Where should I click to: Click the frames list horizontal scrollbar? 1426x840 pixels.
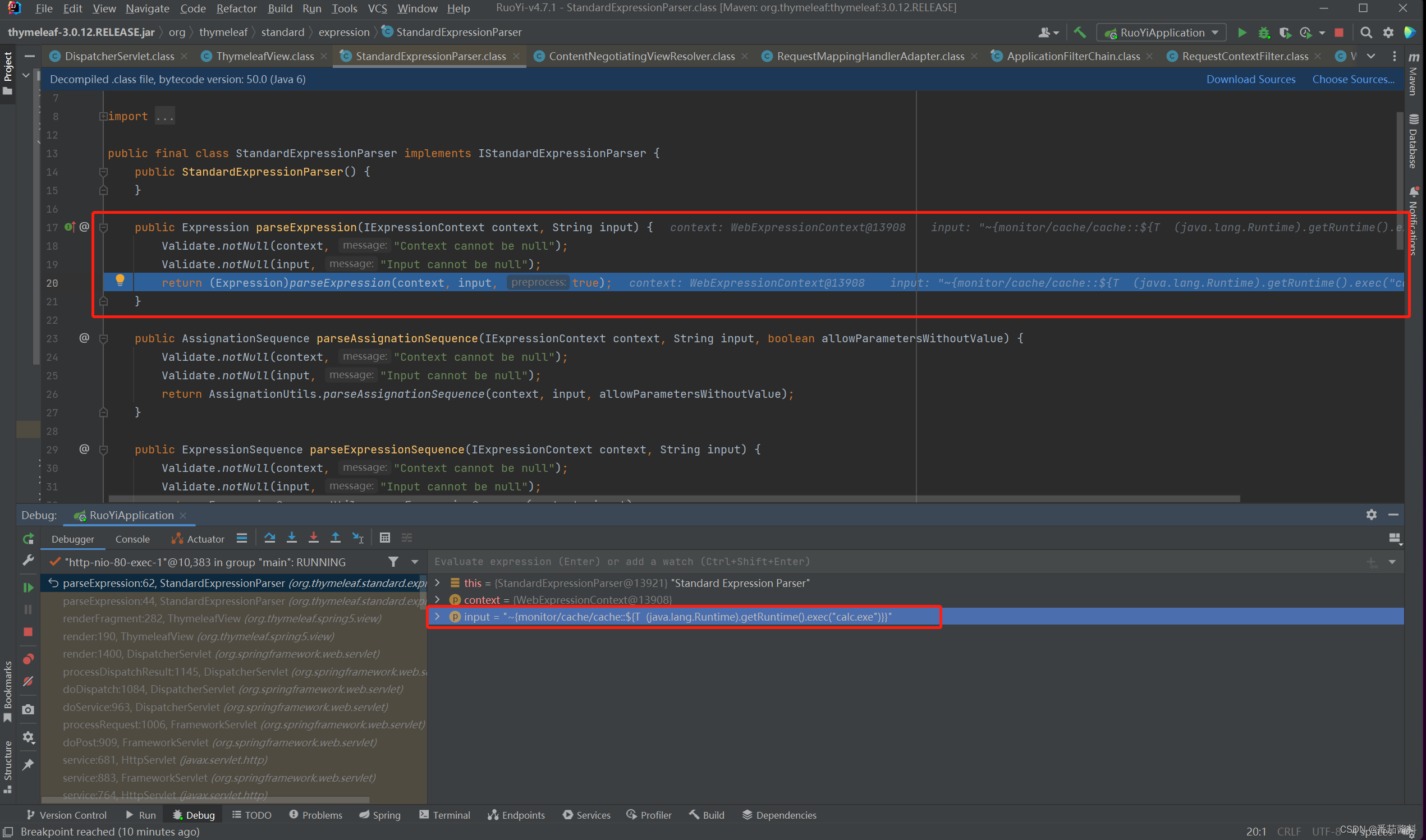coord(205,800)
